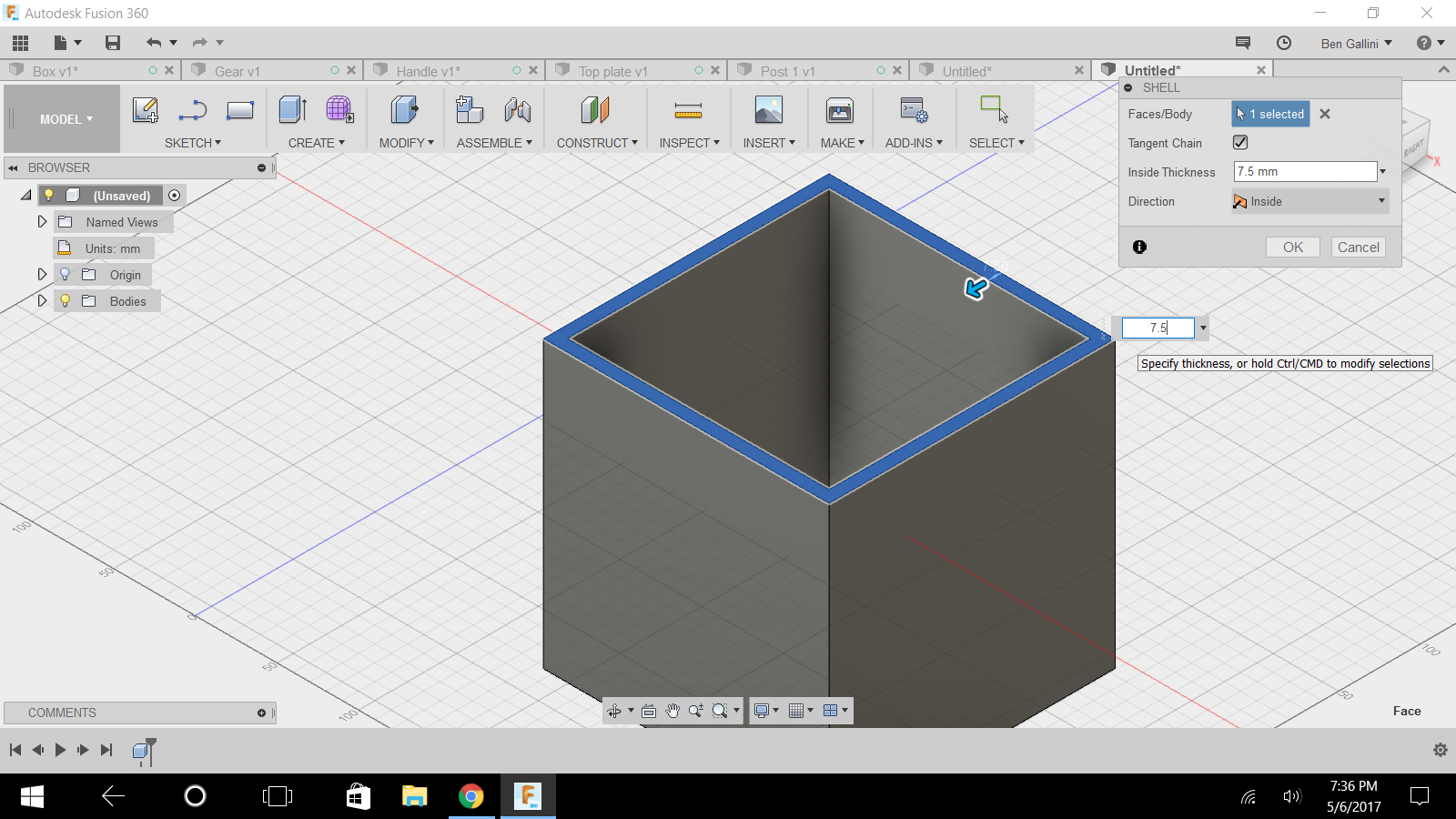This screenshot has height=819, width=1456.
Task: Toggle the Tangent Chain checkbox
Action: coord(1240,142)
